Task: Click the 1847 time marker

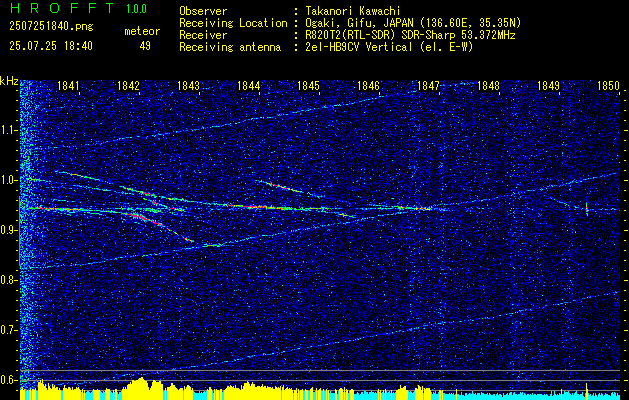Action: (428, 86)
